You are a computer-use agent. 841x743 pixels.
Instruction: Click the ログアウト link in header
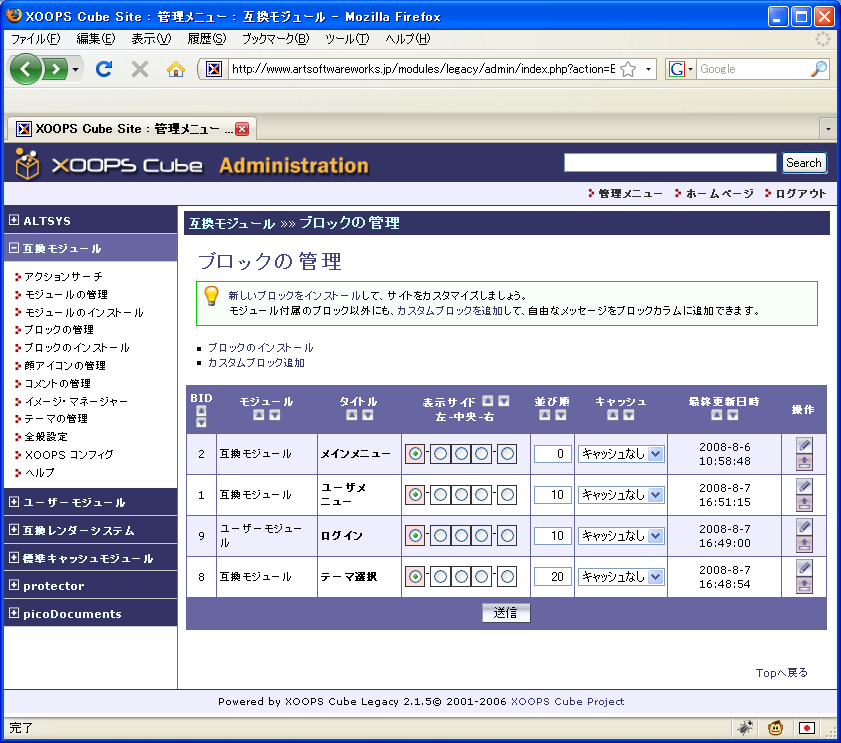800,193
